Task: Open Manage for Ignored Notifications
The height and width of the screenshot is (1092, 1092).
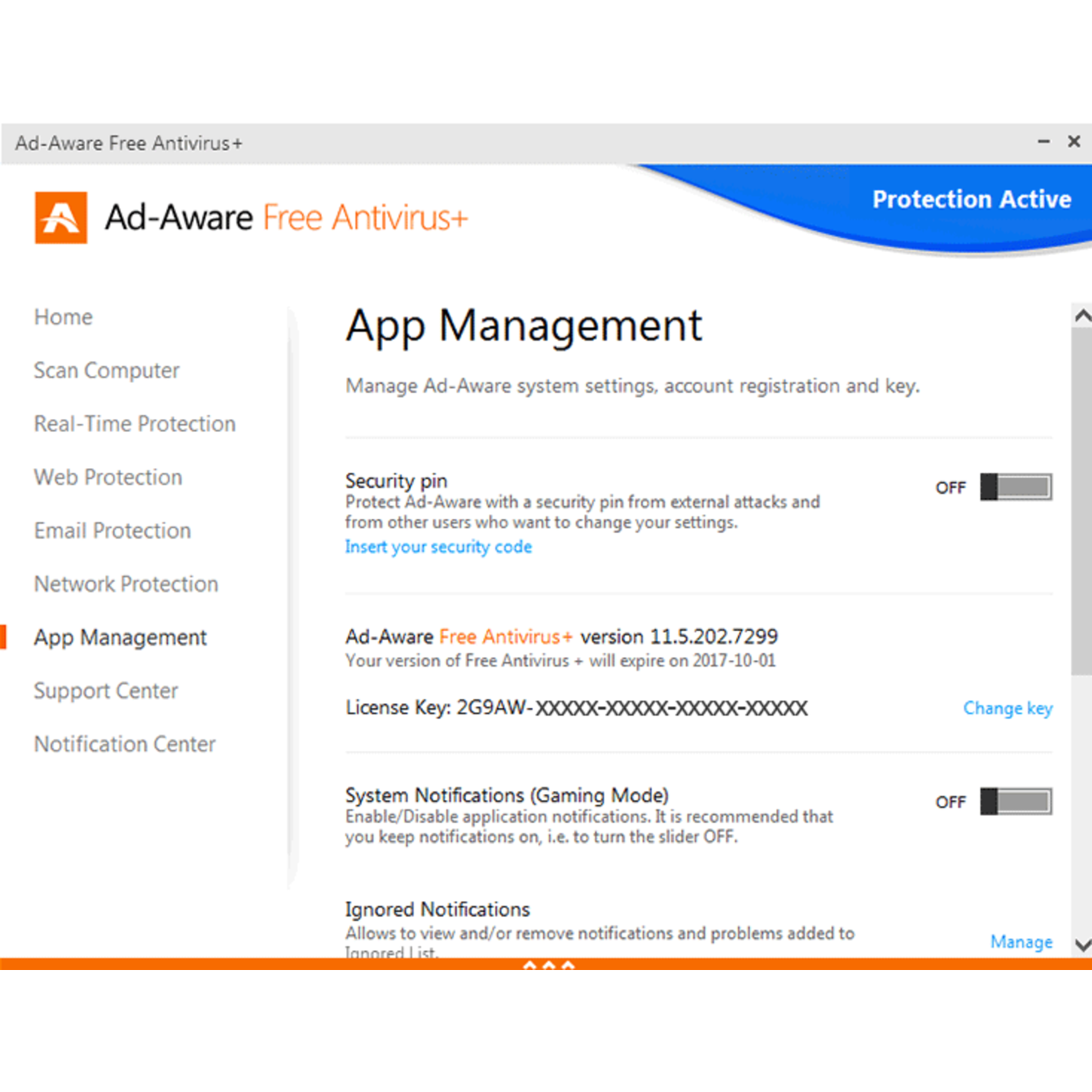Action: tap(1021, 942)
